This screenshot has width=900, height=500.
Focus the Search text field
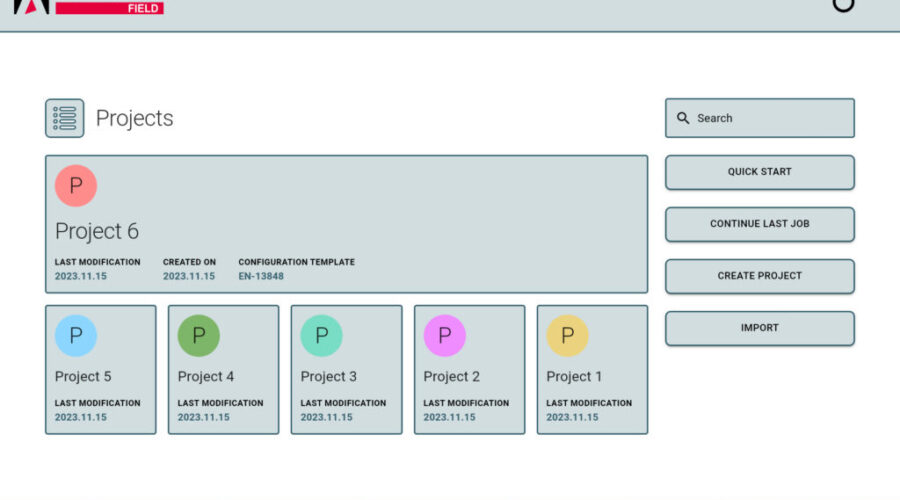click(770, 118)
